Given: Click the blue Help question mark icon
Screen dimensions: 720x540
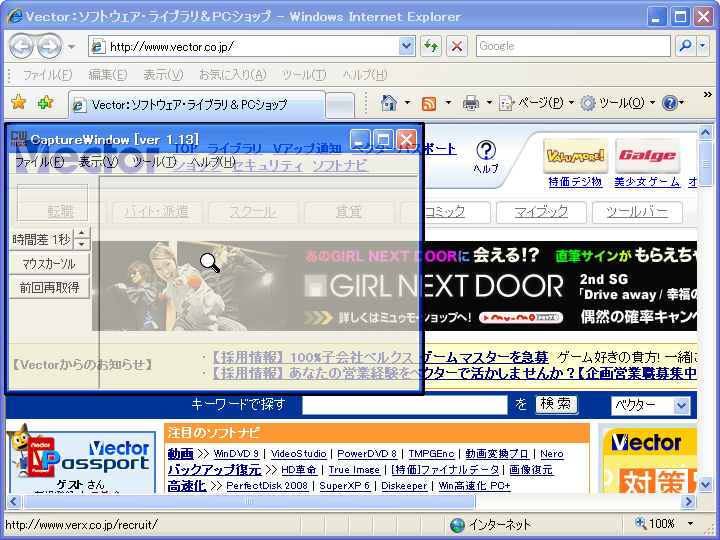Looking at the screenshot, I should 669,103.
